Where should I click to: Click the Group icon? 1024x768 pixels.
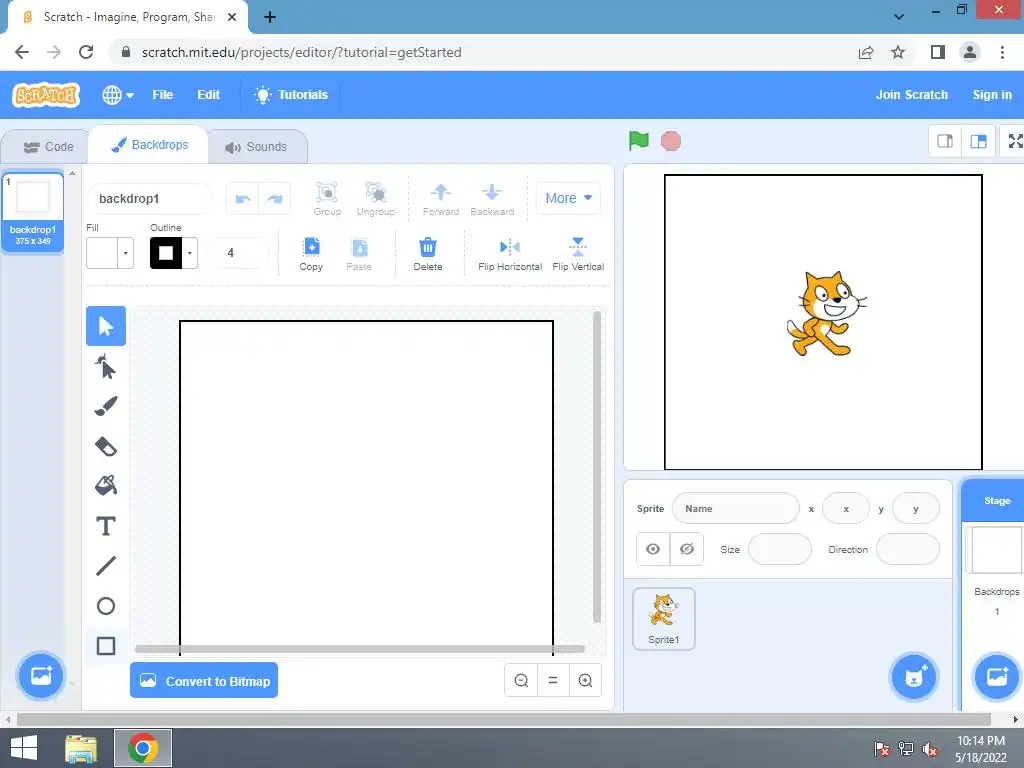pyautogui.click(x=327, y=199)
